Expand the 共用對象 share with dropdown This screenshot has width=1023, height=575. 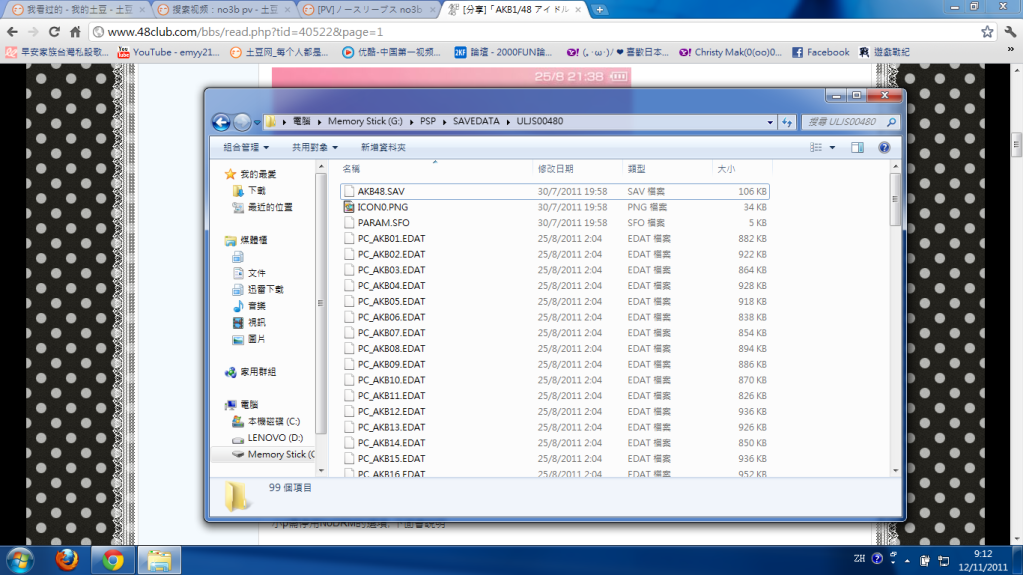click(315, 147)
